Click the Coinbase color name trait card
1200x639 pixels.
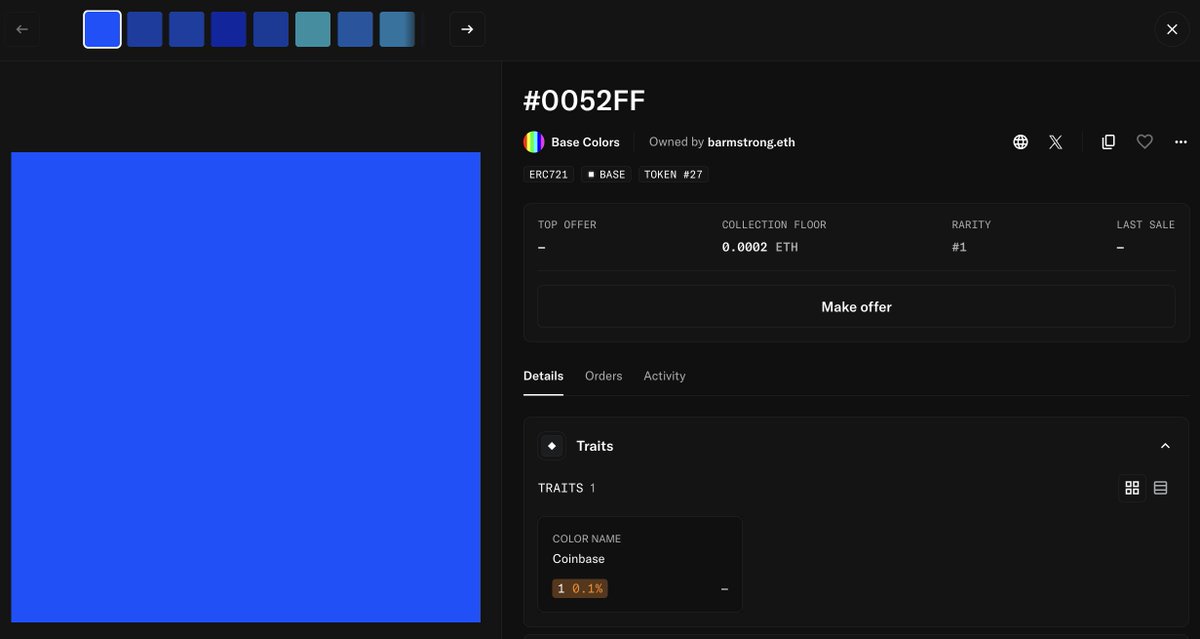[x=640, y=565]
